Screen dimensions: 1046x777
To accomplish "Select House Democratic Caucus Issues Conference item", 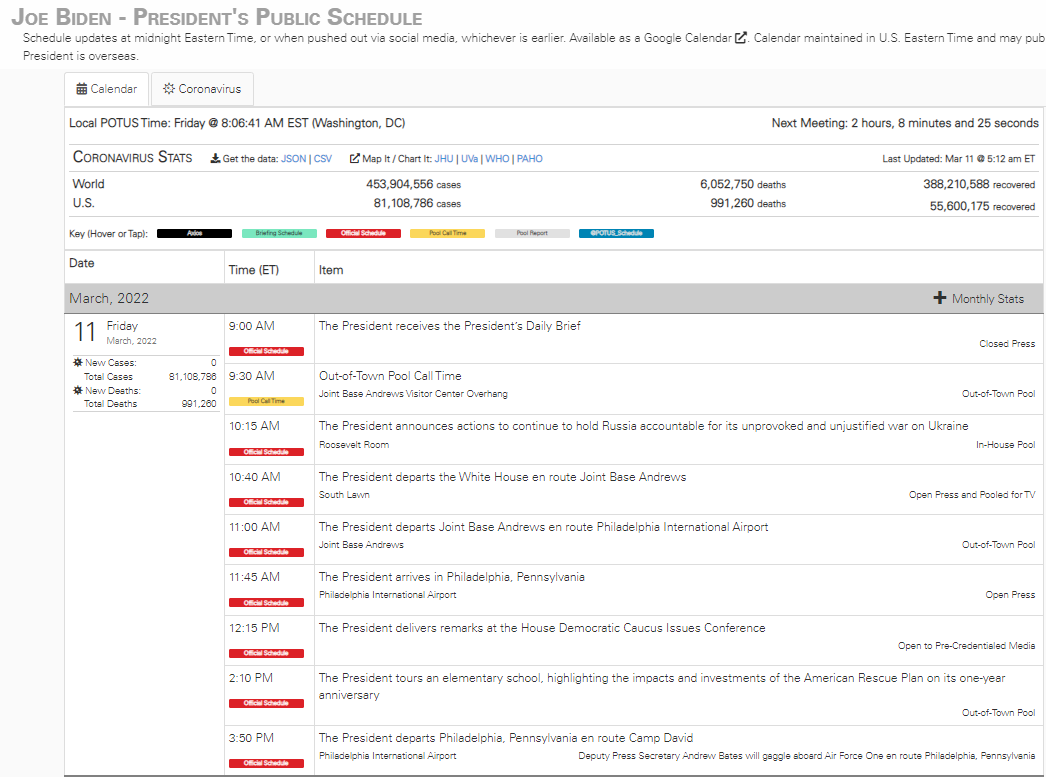I will (x=542, y=628).
